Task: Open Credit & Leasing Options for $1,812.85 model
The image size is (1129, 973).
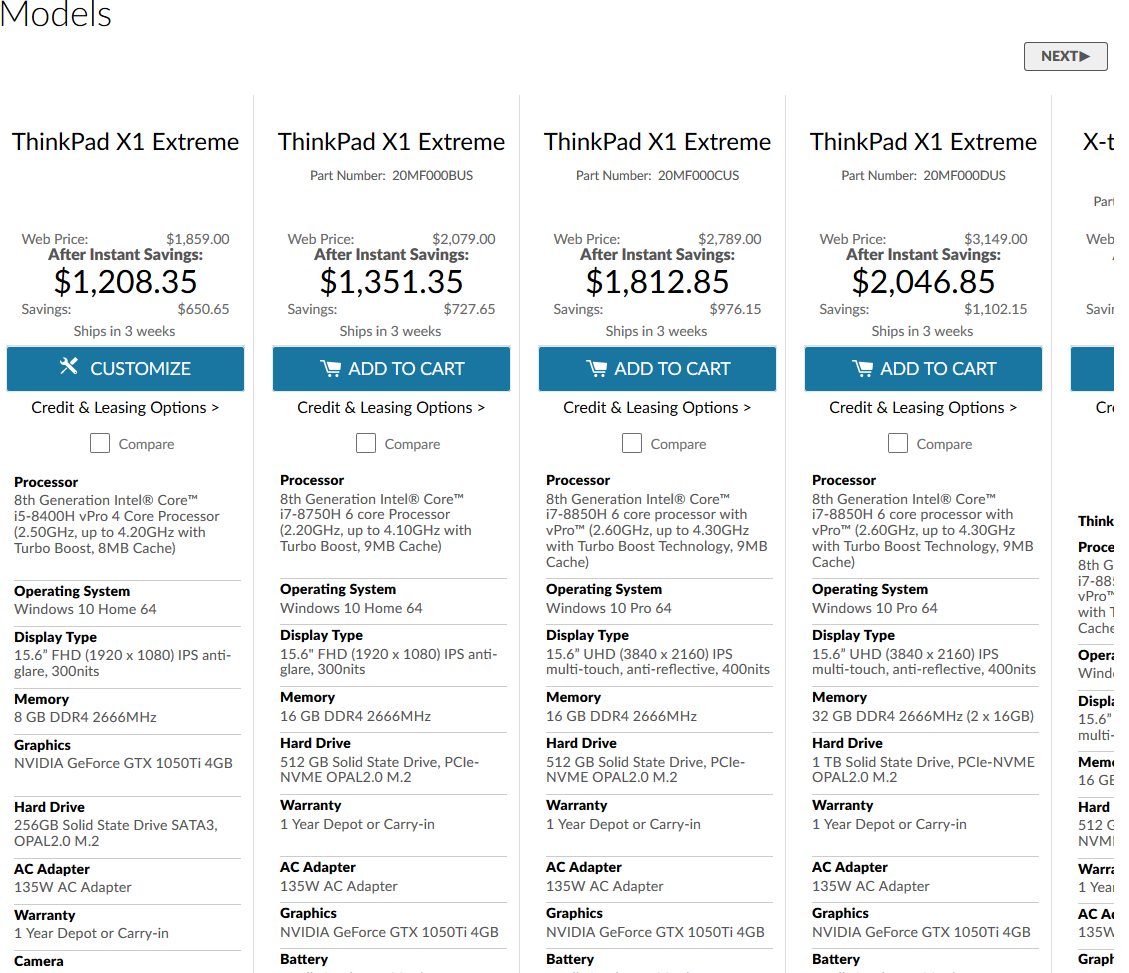Action: [x=657, y=408]
